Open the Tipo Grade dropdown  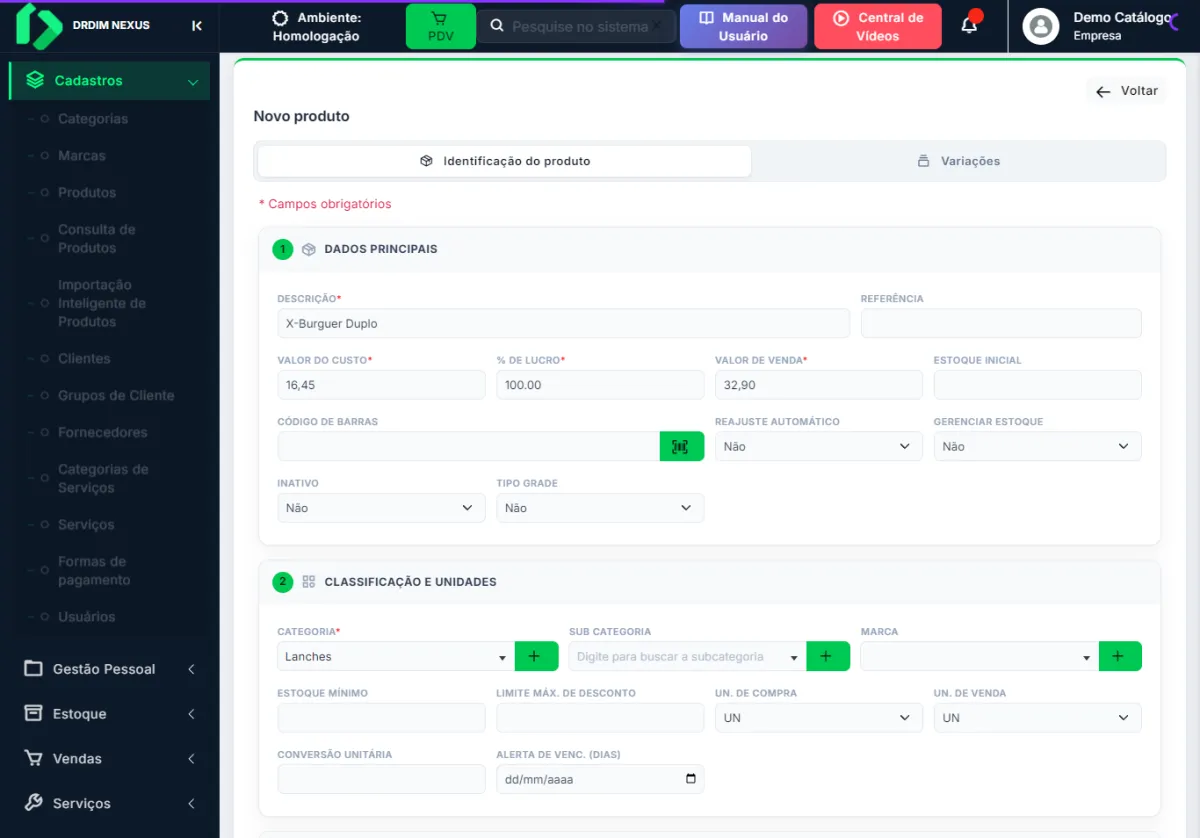coord(600,508)
